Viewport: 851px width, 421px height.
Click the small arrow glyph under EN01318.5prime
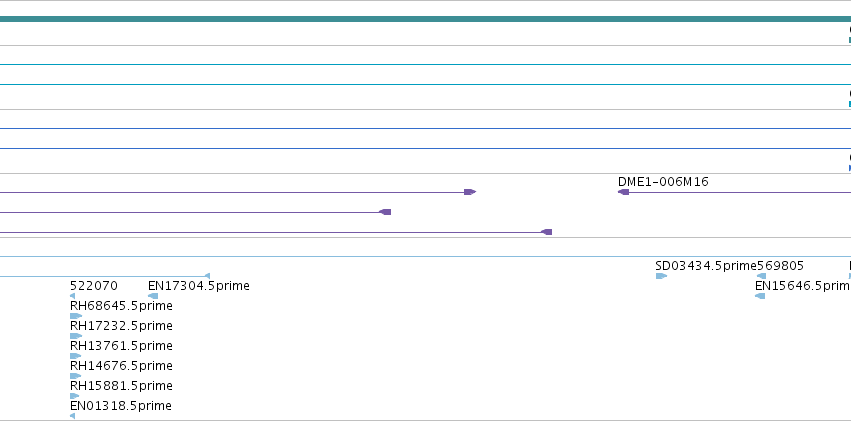[x=73, y=416]
